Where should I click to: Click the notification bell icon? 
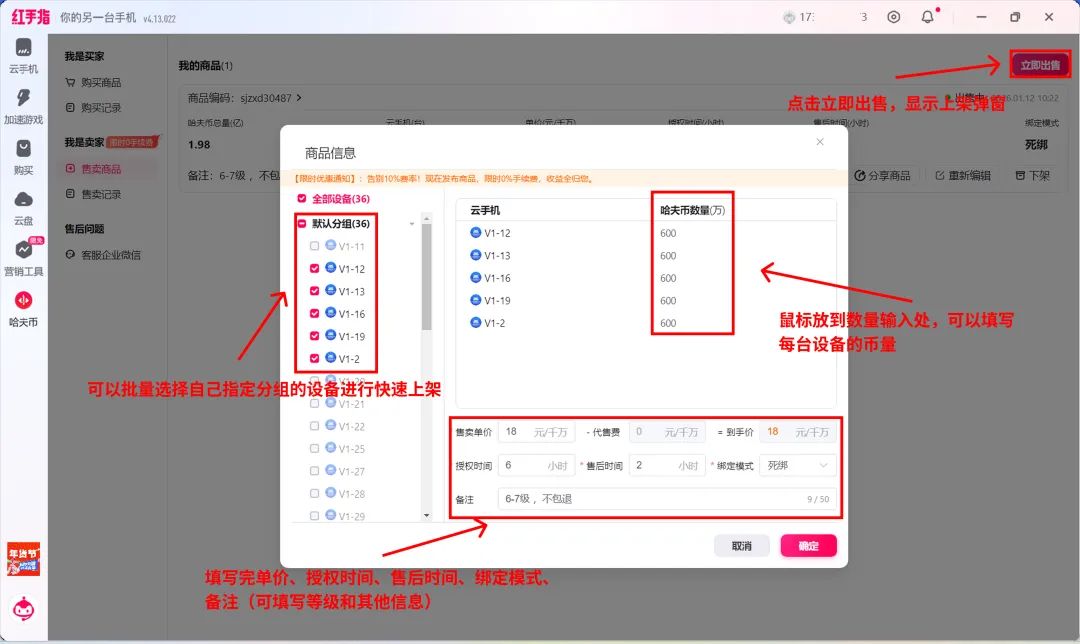(928, 17)
